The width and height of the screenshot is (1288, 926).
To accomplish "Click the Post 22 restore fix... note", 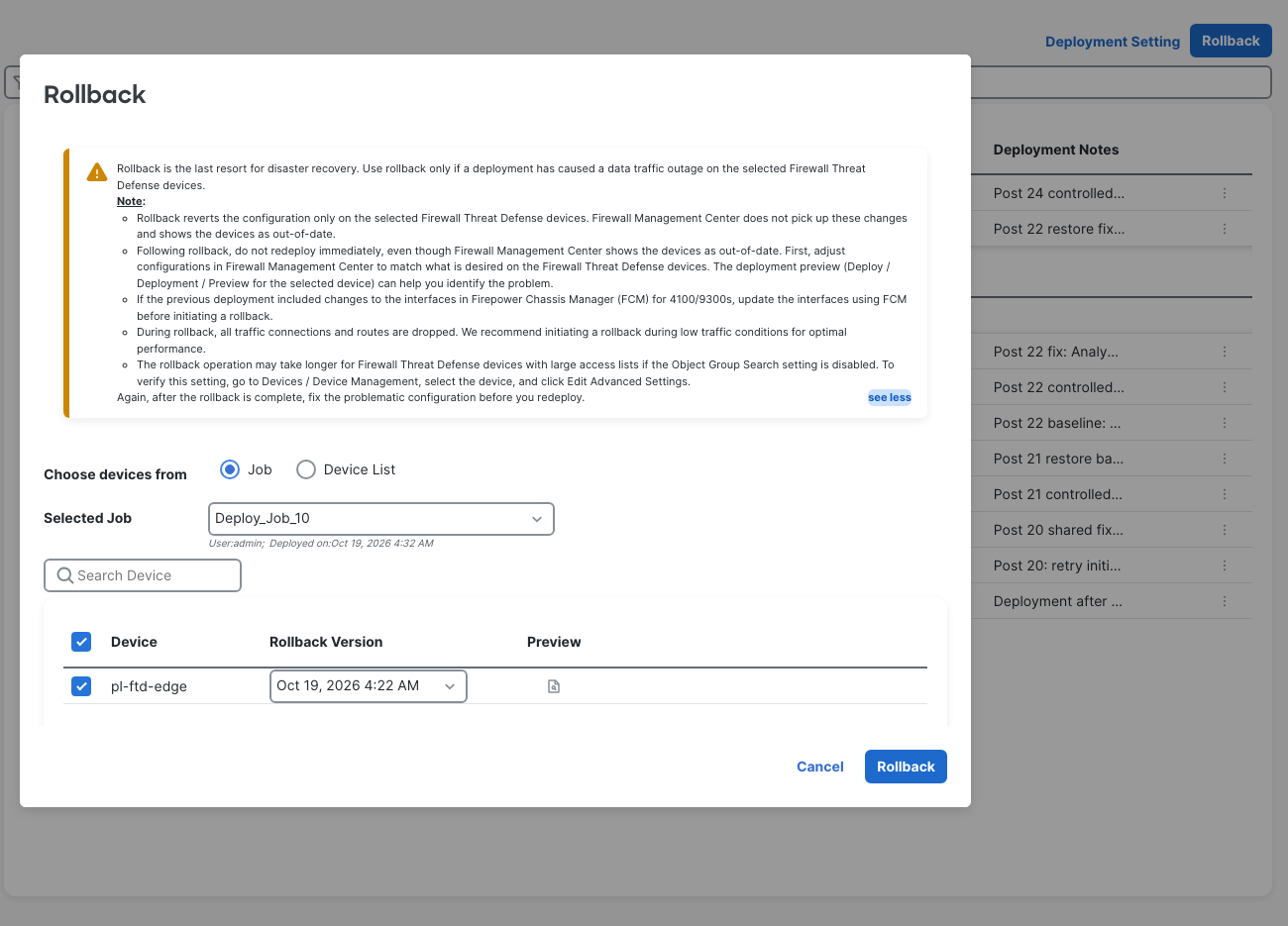I will [x=1059, y=229].
